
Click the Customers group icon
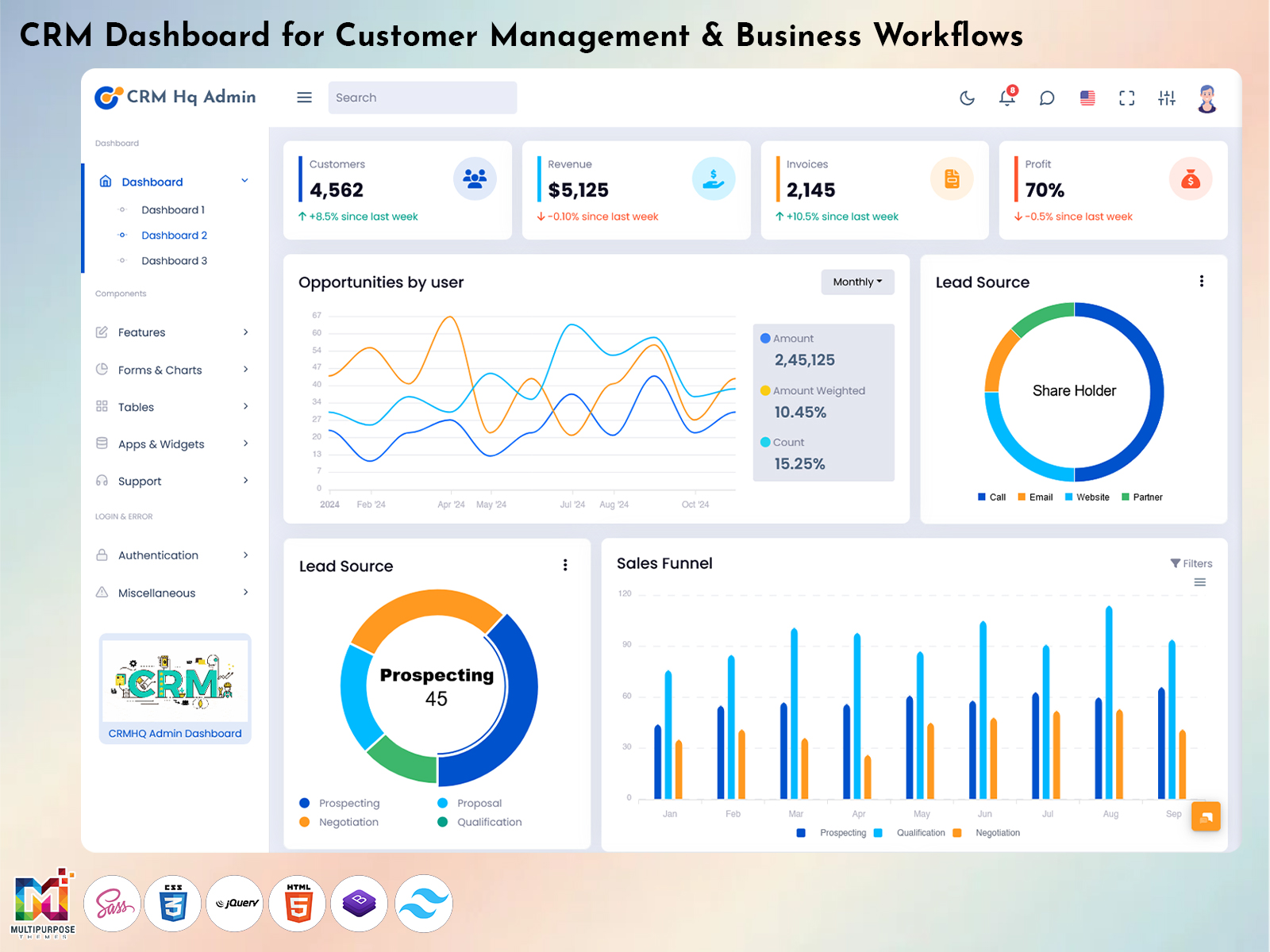click(x=475, y=178)
